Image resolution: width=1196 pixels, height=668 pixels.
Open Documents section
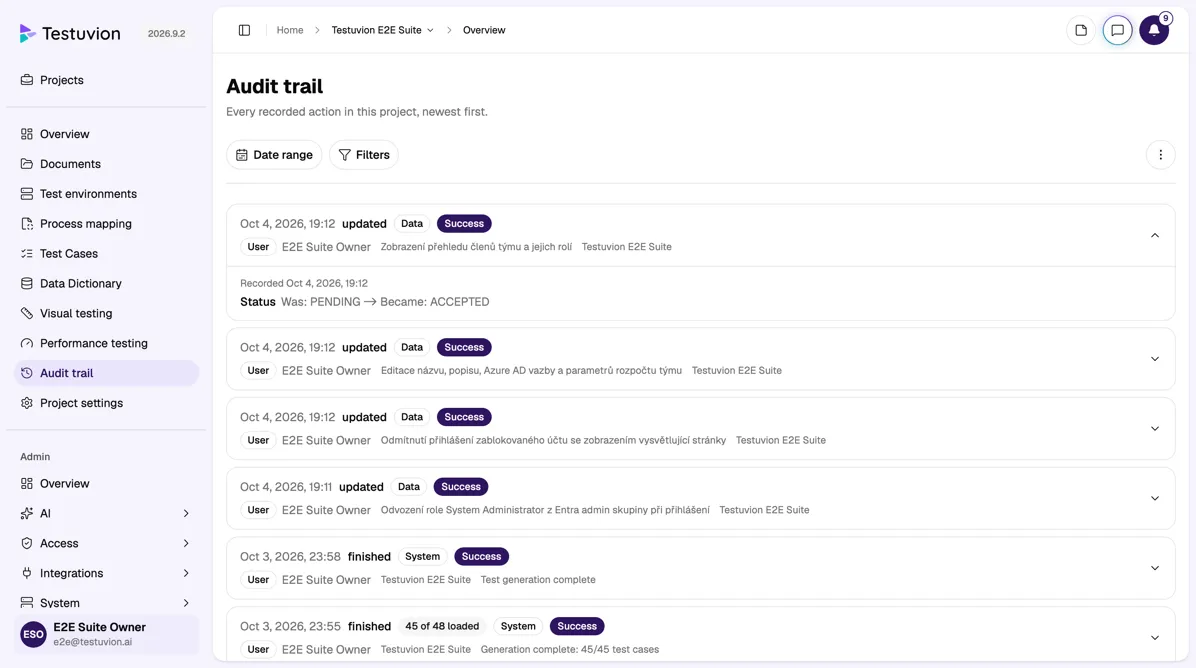point(107,164)
